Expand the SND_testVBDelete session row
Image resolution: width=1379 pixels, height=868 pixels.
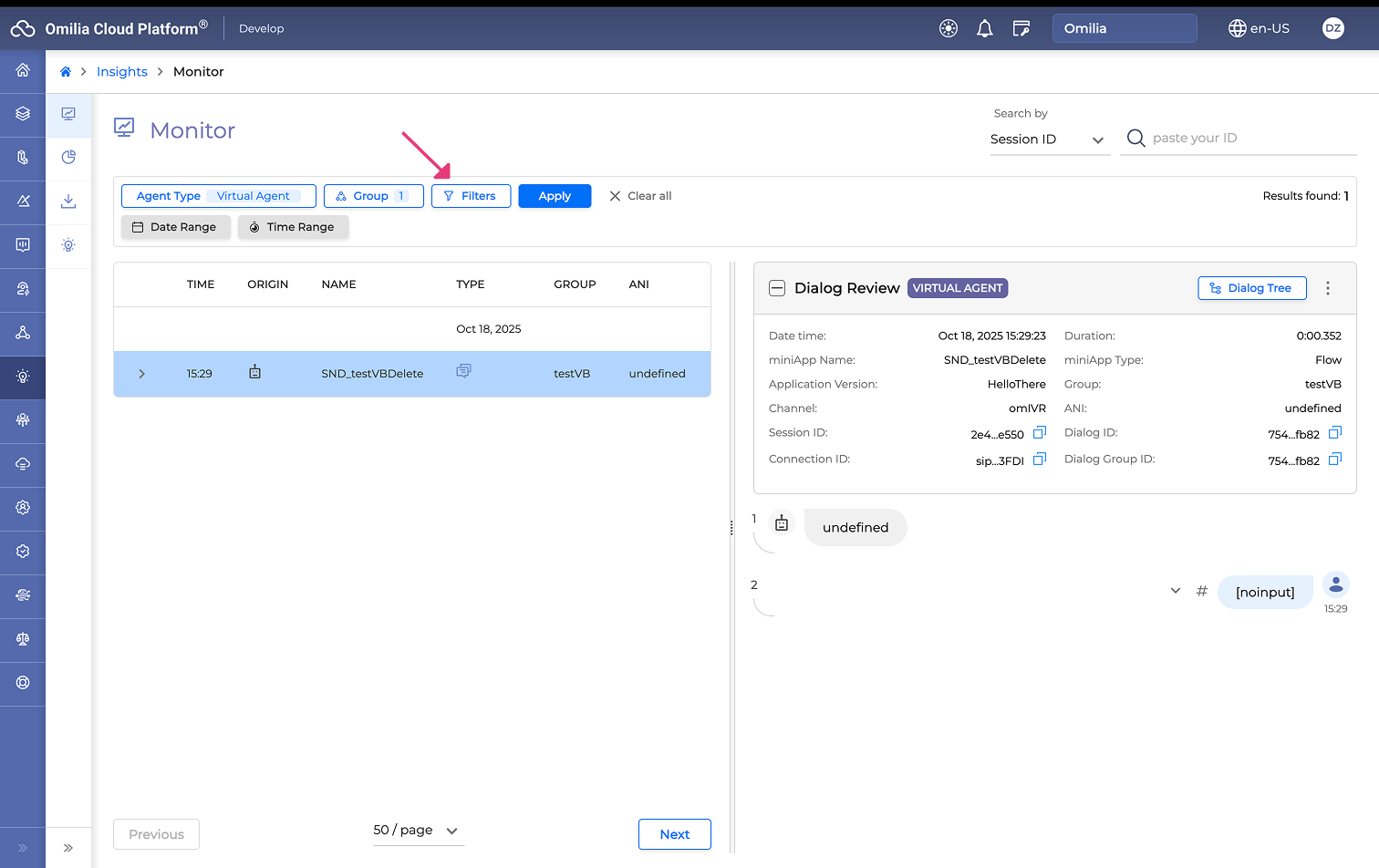[x=142, y=374]
